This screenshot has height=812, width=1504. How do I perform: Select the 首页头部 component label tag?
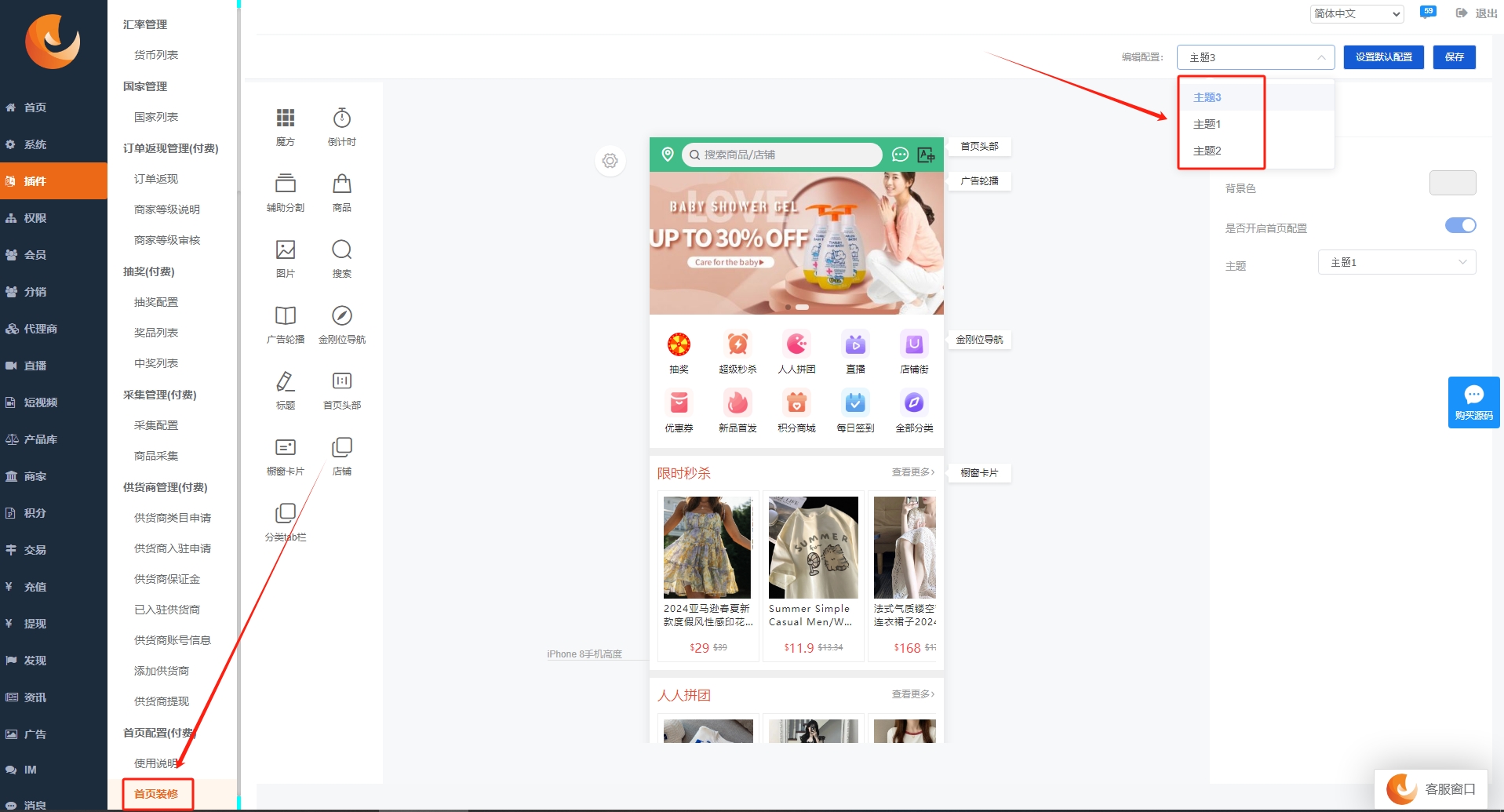[x=979, y=147]
